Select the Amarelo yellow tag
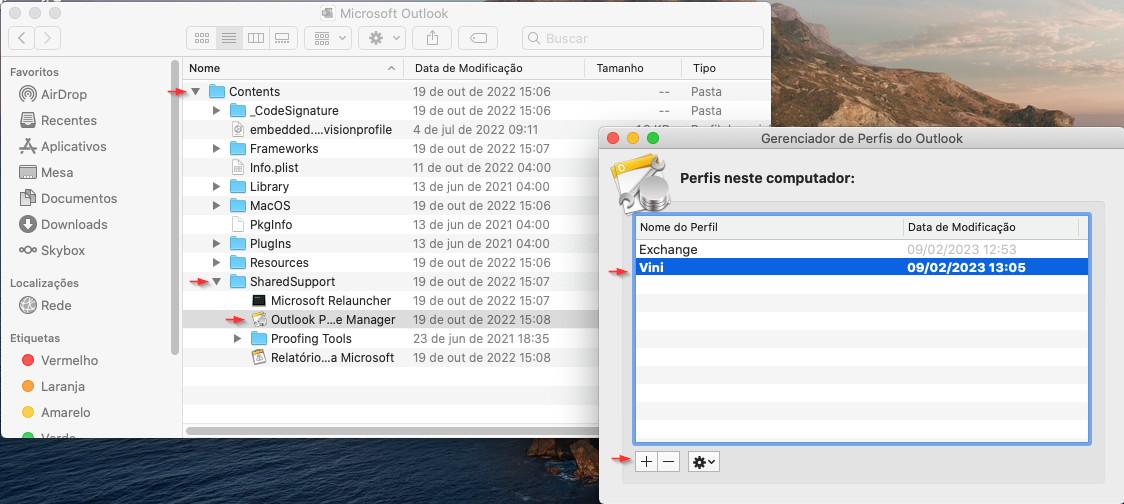The image size is (1124, 504). click(56, 412)
